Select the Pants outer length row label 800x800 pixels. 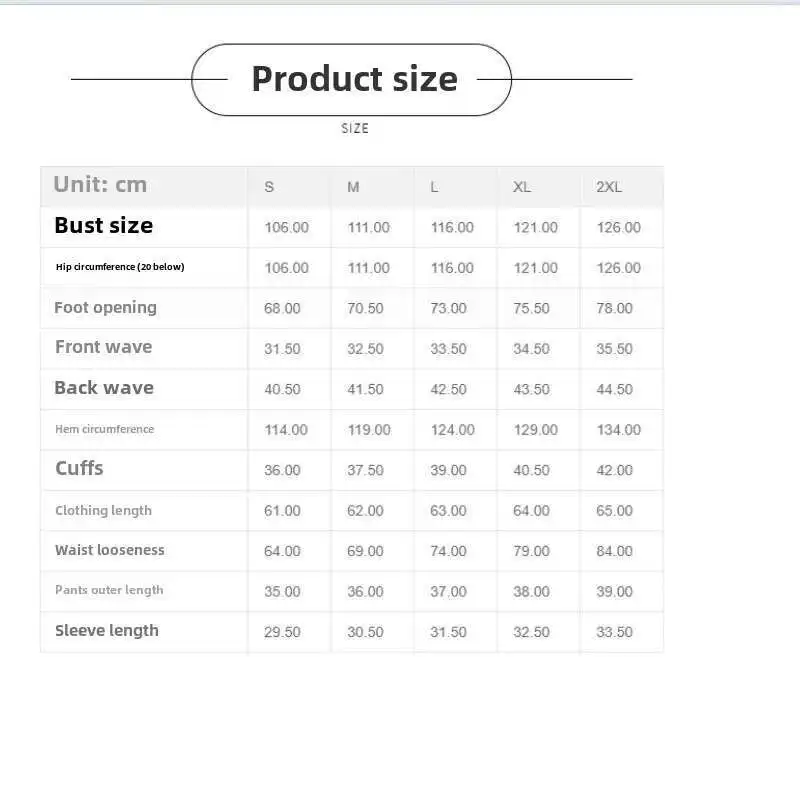click(x=109, y=590)
